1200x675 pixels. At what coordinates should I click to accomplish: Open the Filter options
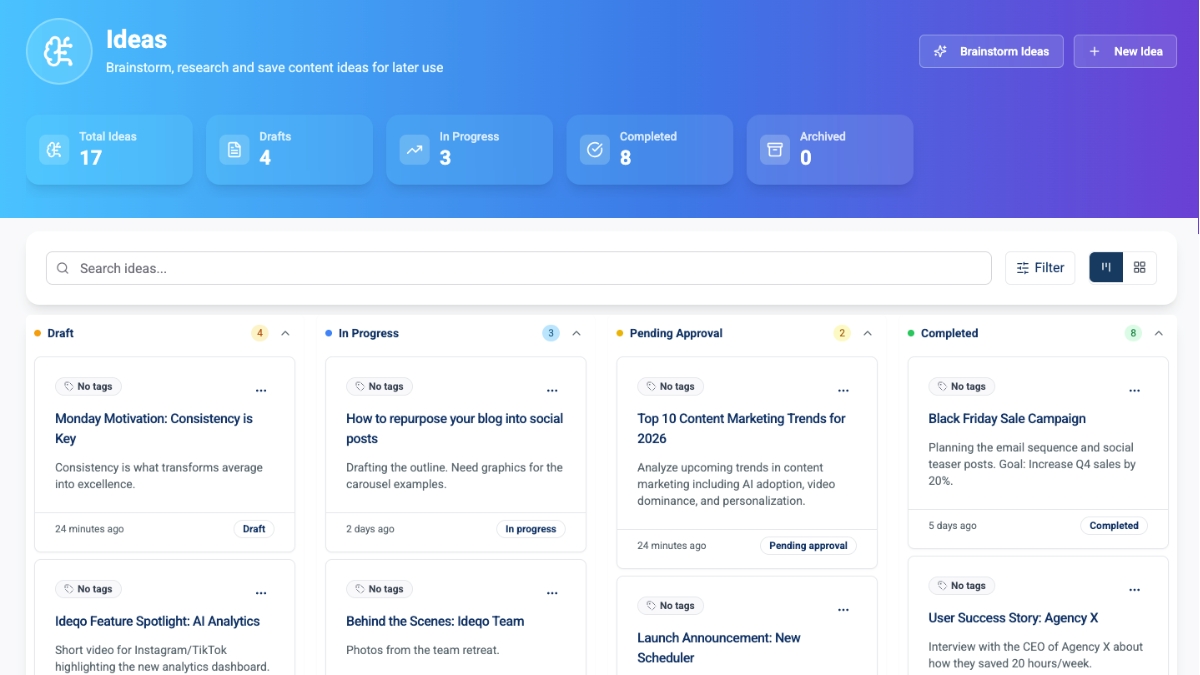tap(1040, 268)
